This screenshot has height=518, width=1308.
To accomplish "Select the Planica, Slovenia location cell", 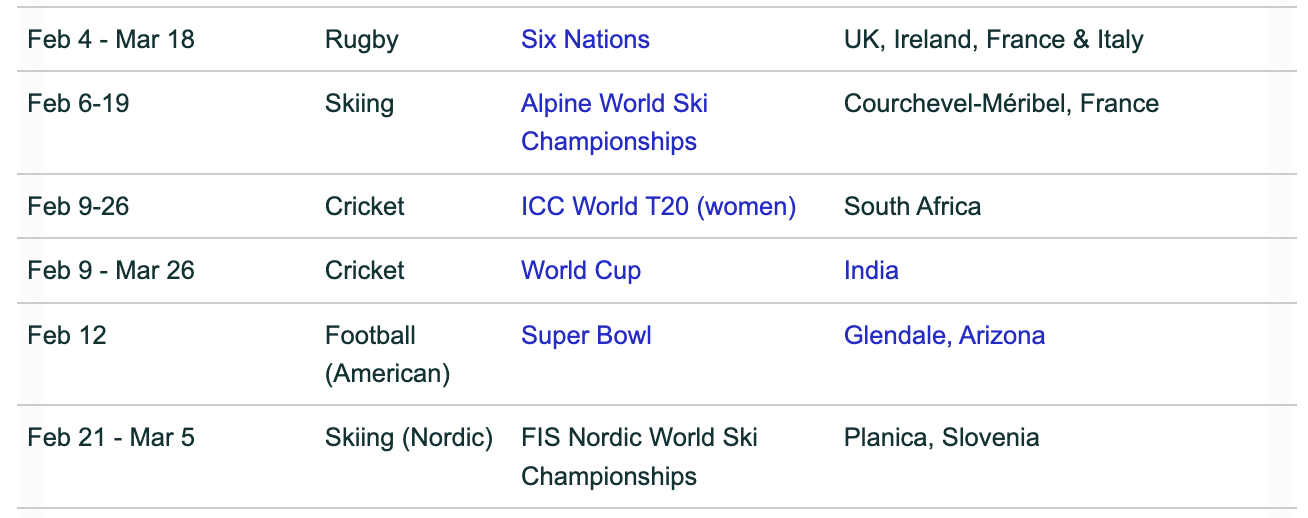I will 941,437.
